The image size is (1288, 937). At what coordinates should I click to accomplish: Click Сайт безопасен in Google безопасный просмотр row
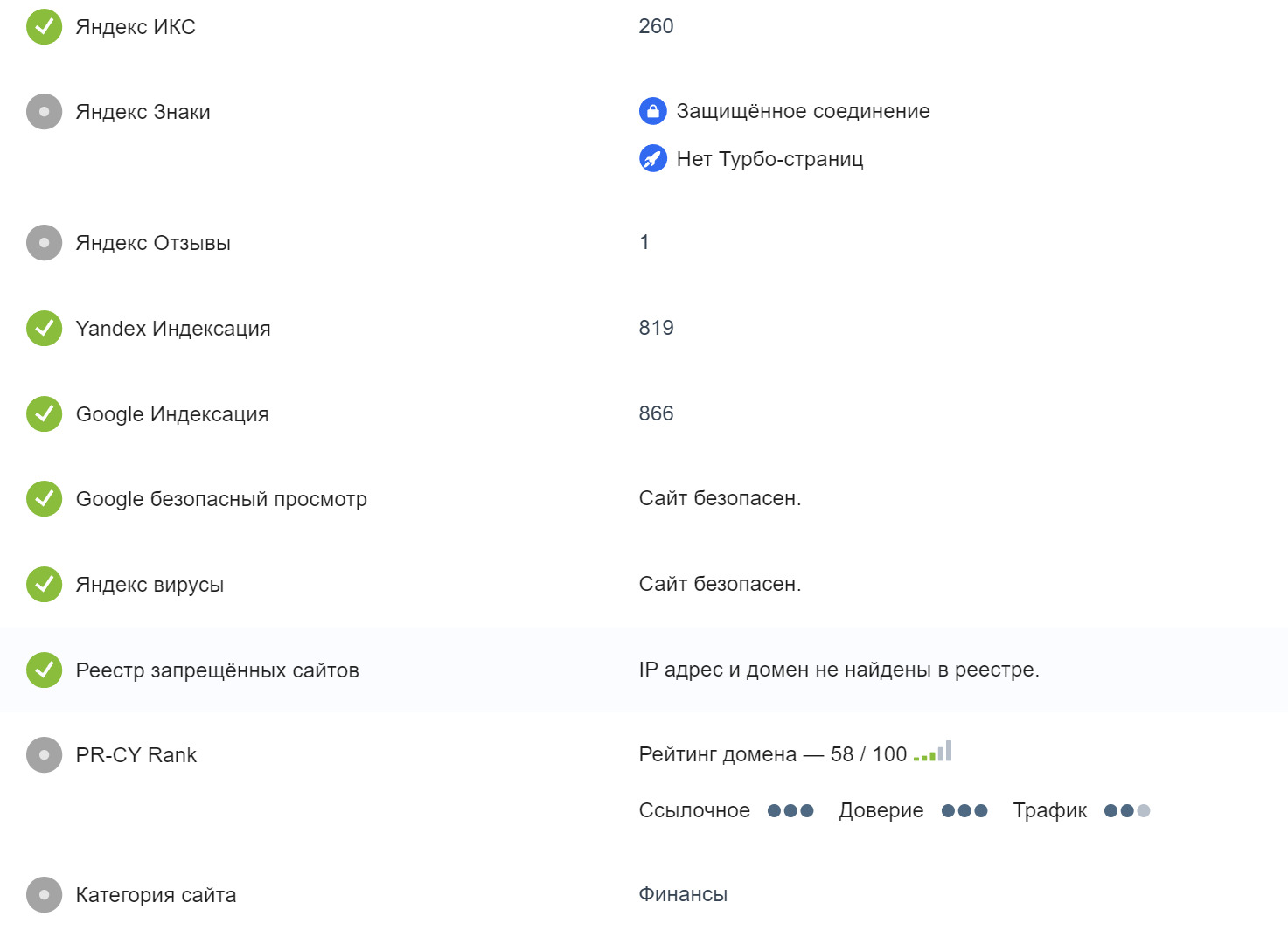[x=720, y=498]
